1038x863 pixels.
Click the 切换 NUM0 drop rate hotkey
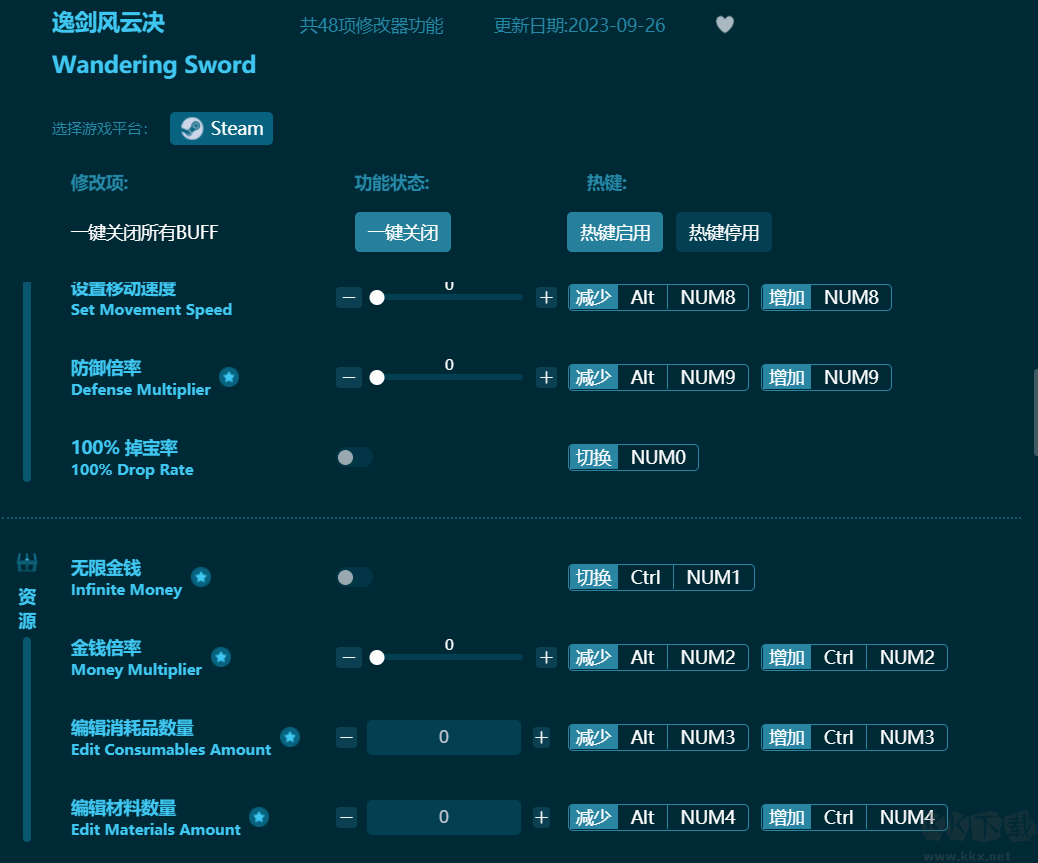point(633,457)
